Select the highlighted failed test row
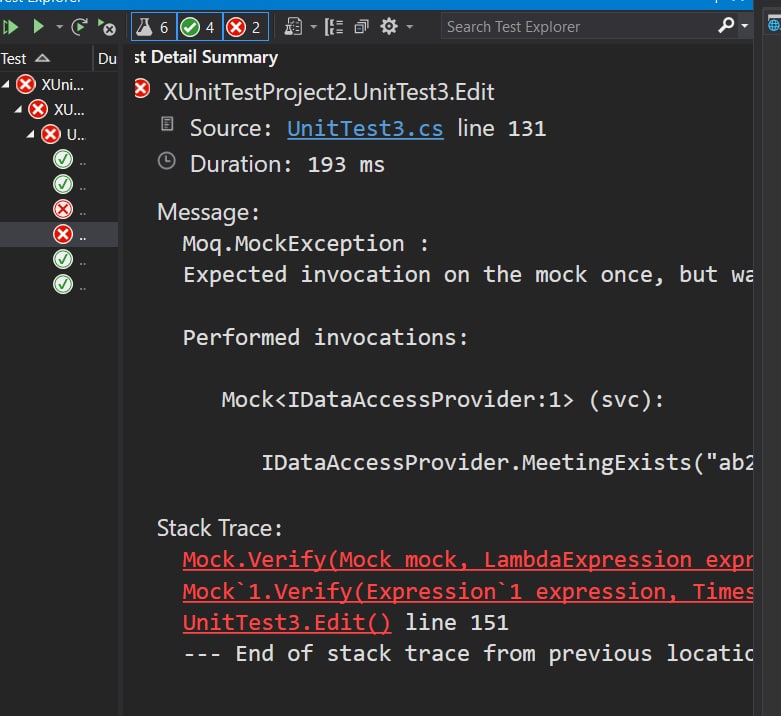The width and height of the screenshot is (781, 716). click(x=59, y=234)
